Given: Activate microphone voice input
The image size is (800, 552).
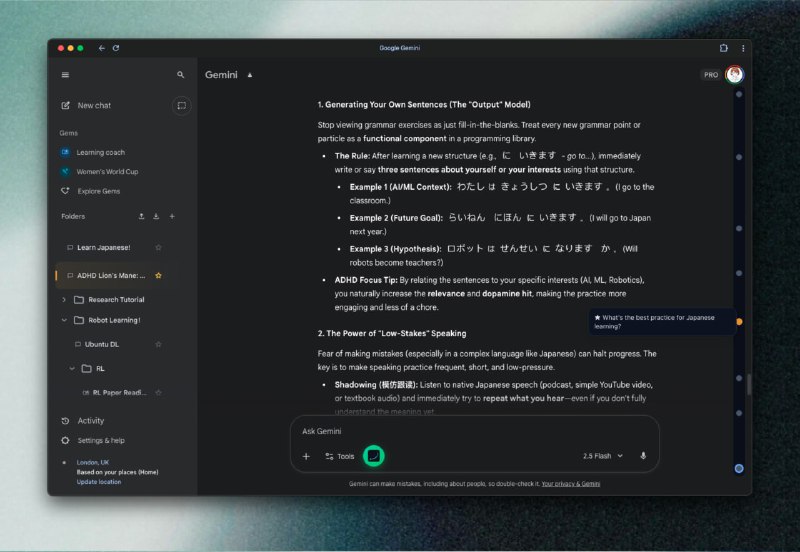Looking at the screenshot, I should tap(643, 456).
